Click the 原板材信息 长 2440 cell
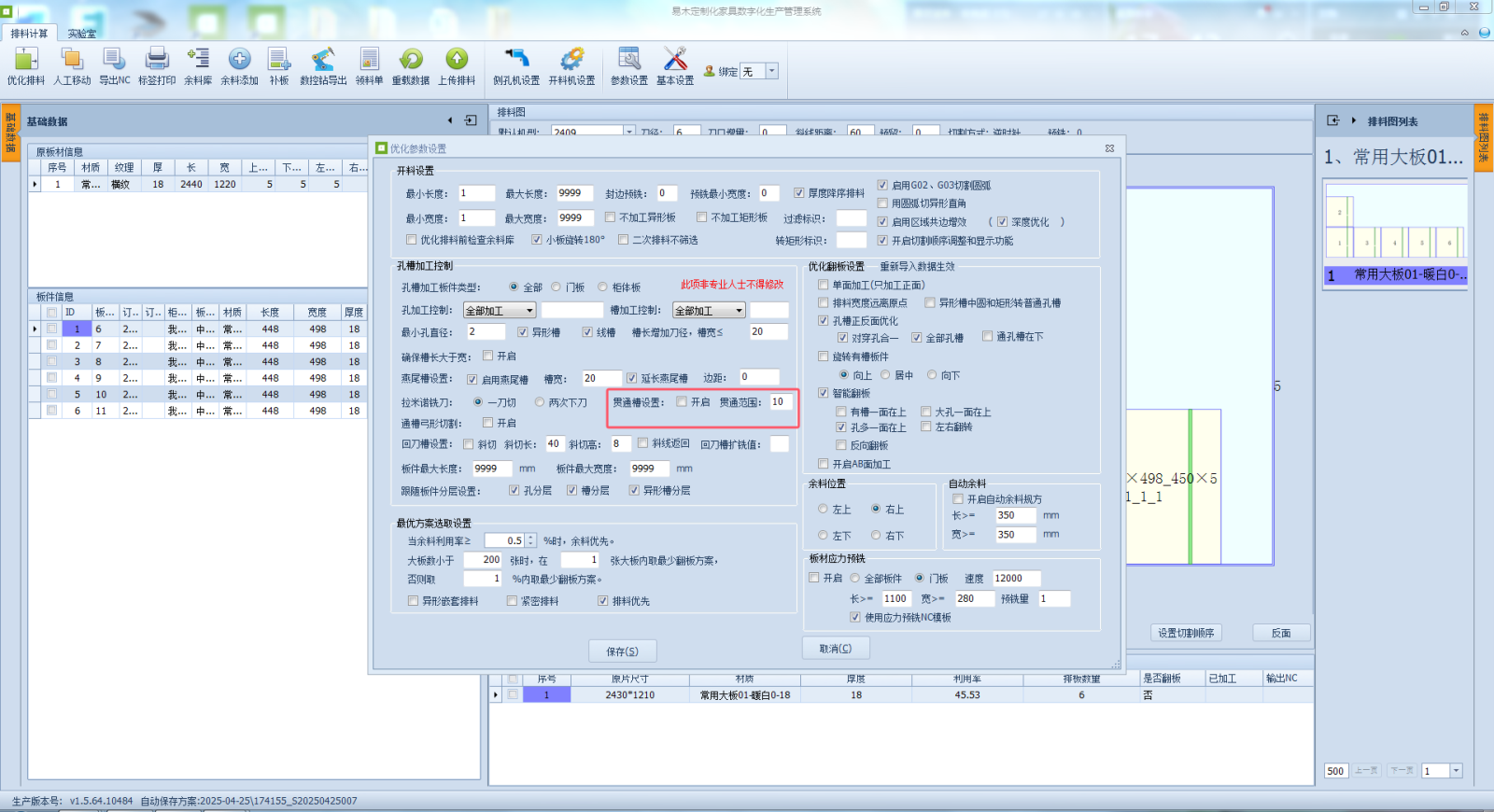Viewport: 1494px width, 812px height. click(x=191, y=185)
